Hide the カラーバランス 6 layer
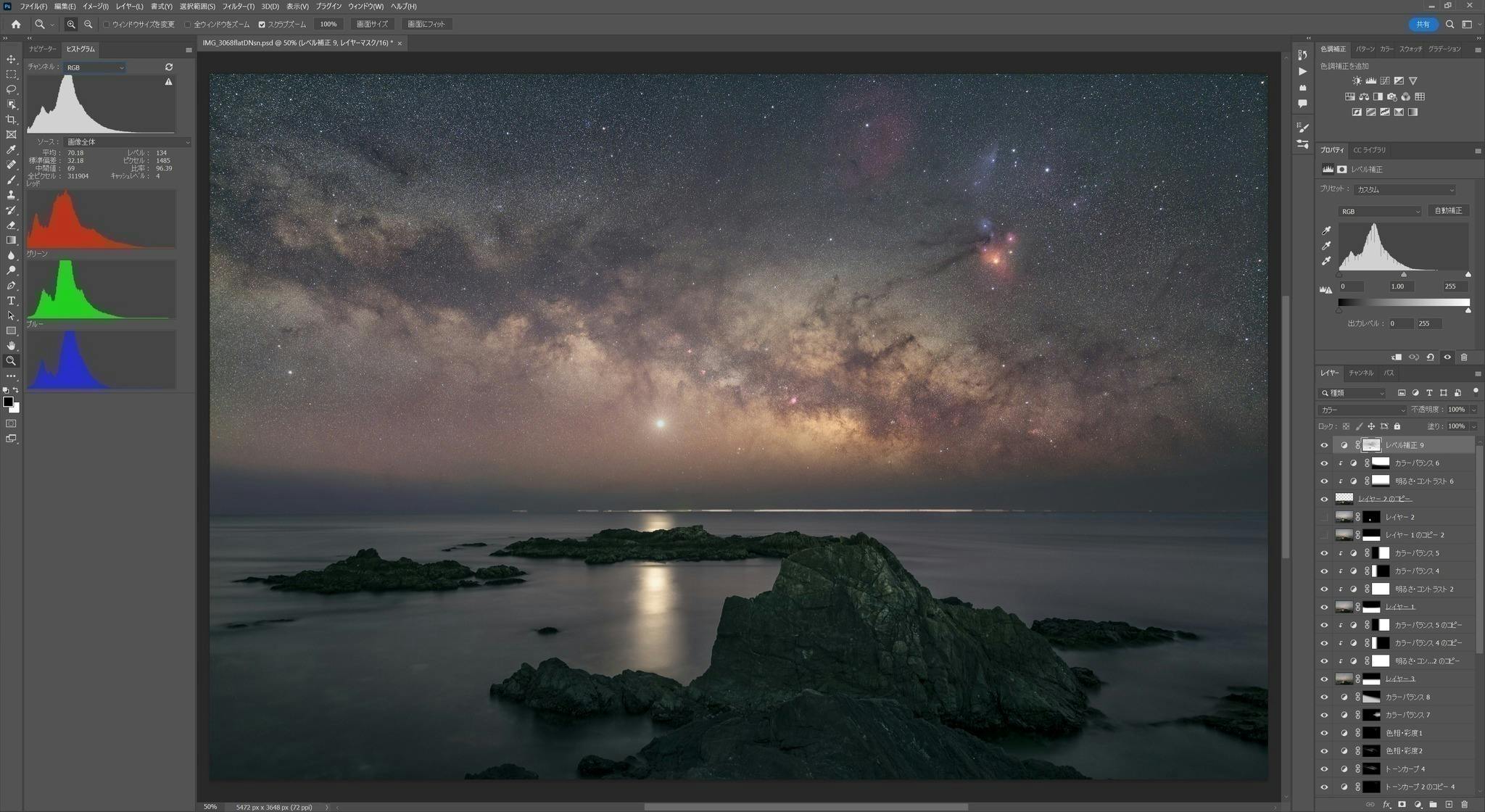The width and height of the screenshot is (1485, 812). (x=1324, y=463)
